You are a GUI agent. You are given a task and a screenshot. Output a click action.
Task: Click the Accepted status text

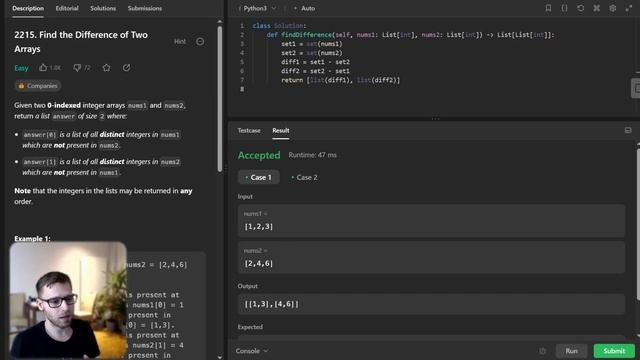(259, 155)
